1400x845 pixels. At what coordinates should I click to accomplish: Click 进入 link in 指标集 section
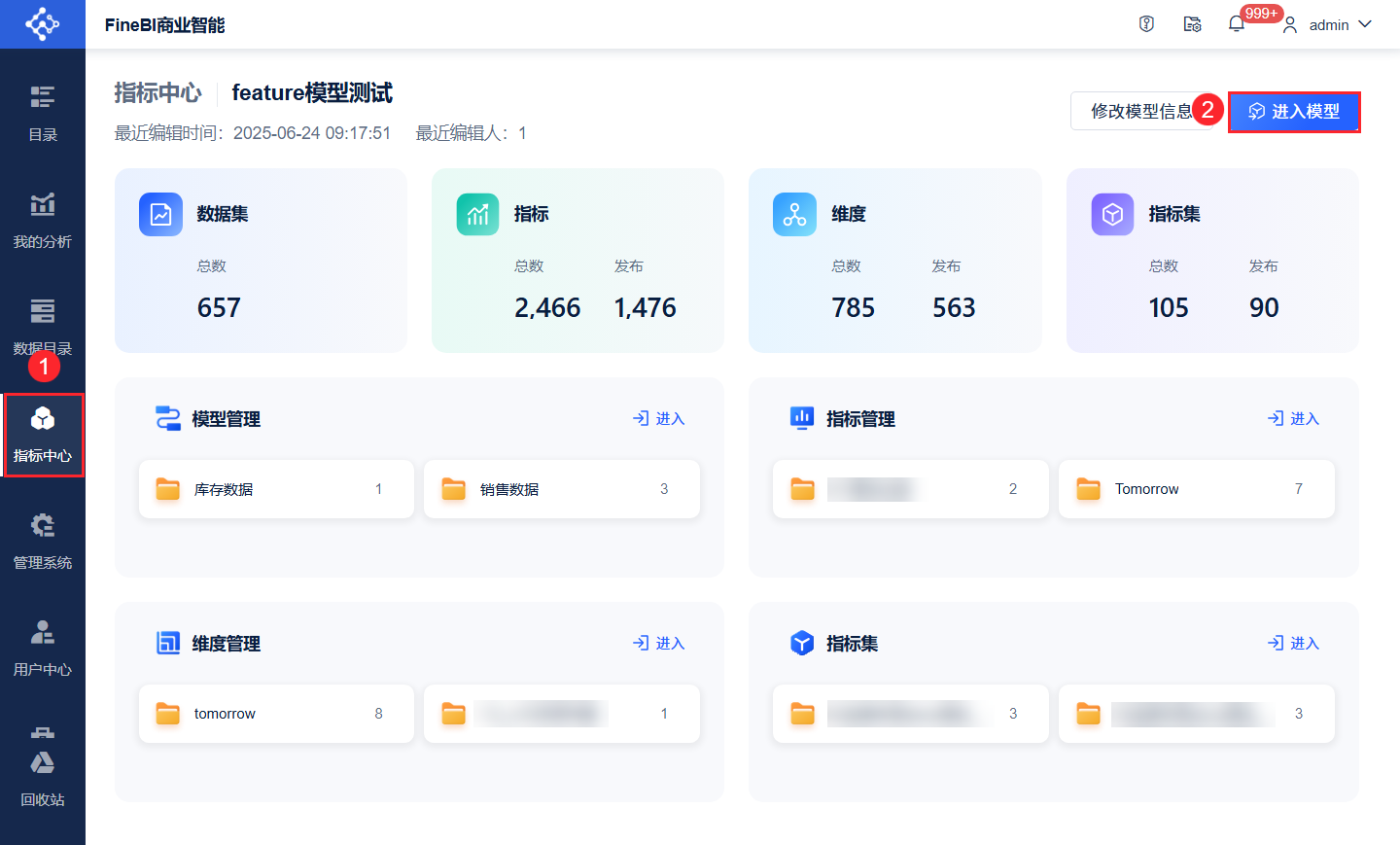point(1293,643)
